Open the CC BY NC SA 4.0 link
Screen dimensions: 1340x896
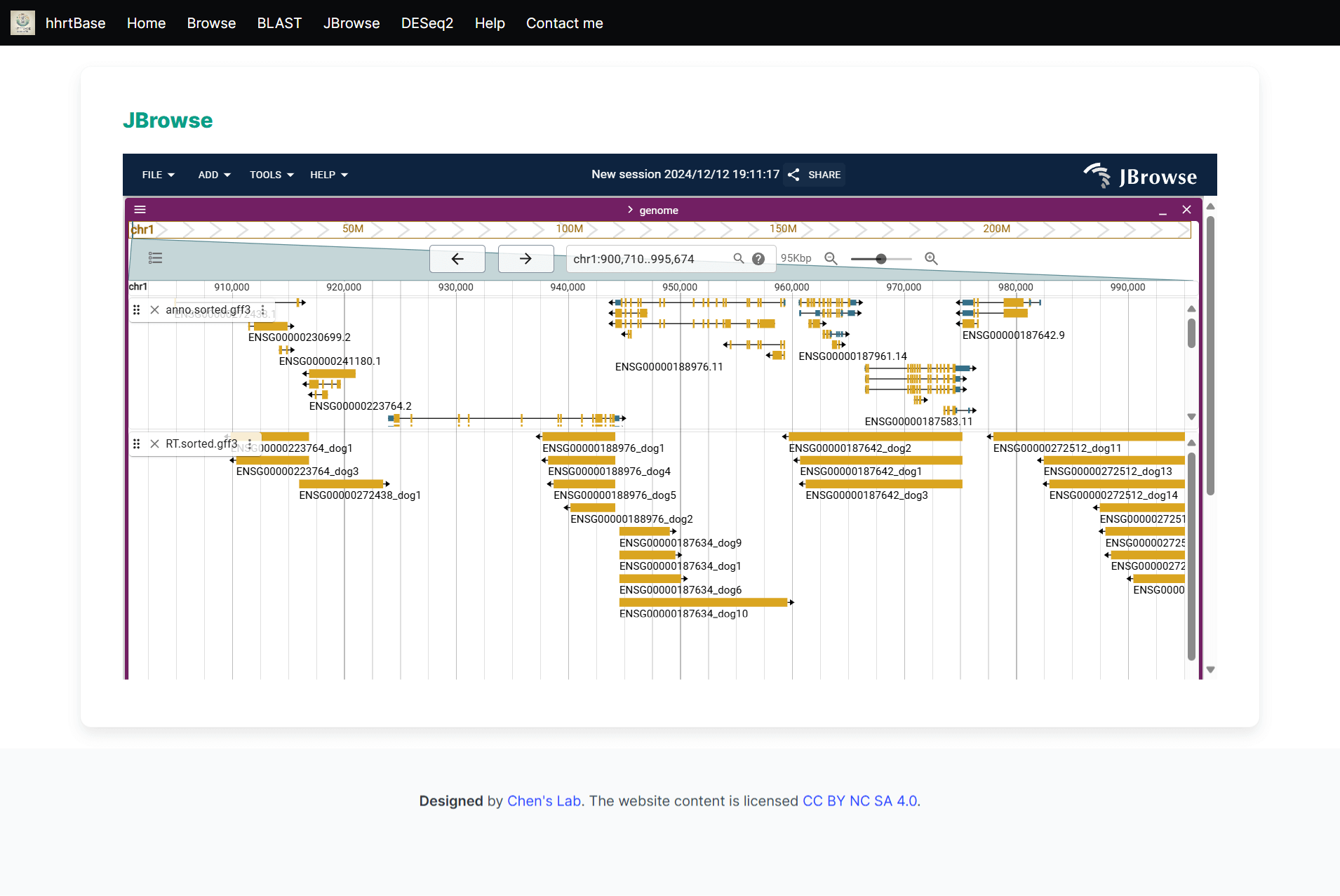859,801
